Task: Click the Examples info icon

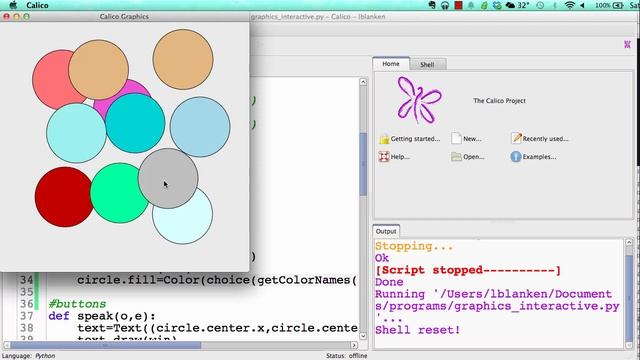Action: (x=516, y=156)
